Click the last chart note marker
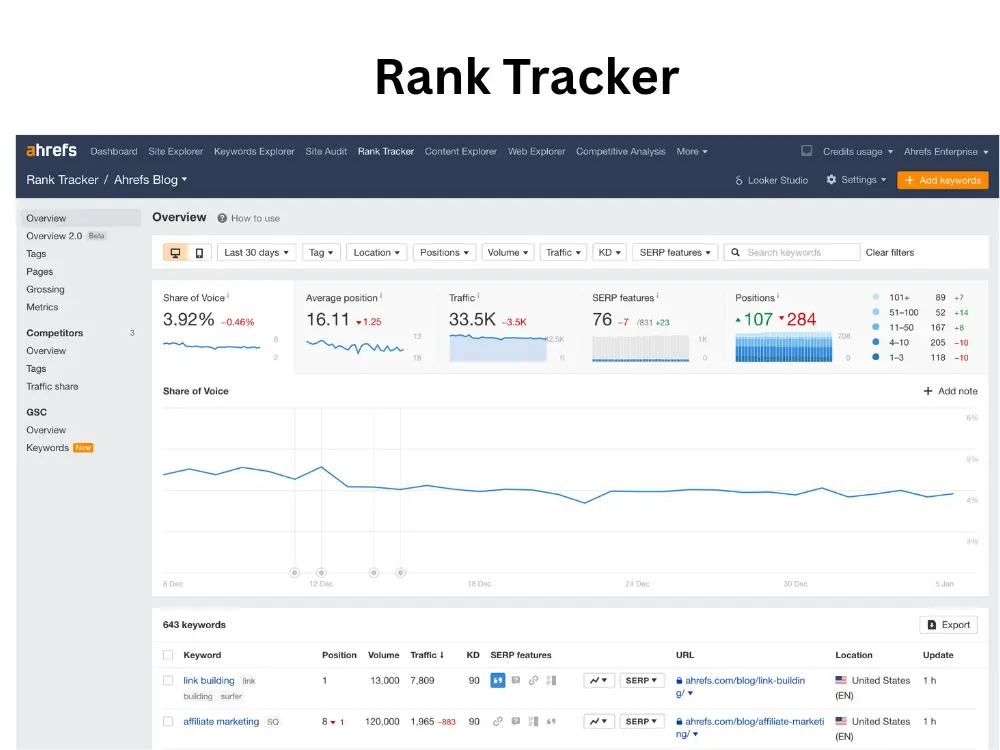 click(401, 573)
